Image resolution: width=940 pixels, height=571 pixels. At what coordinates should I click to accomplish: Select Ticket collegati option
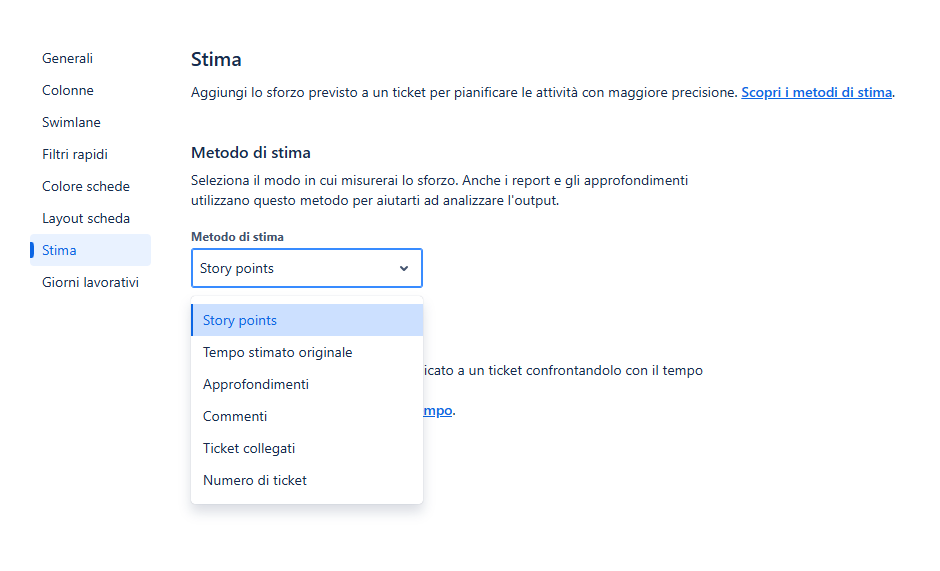(x=307, y=448)
